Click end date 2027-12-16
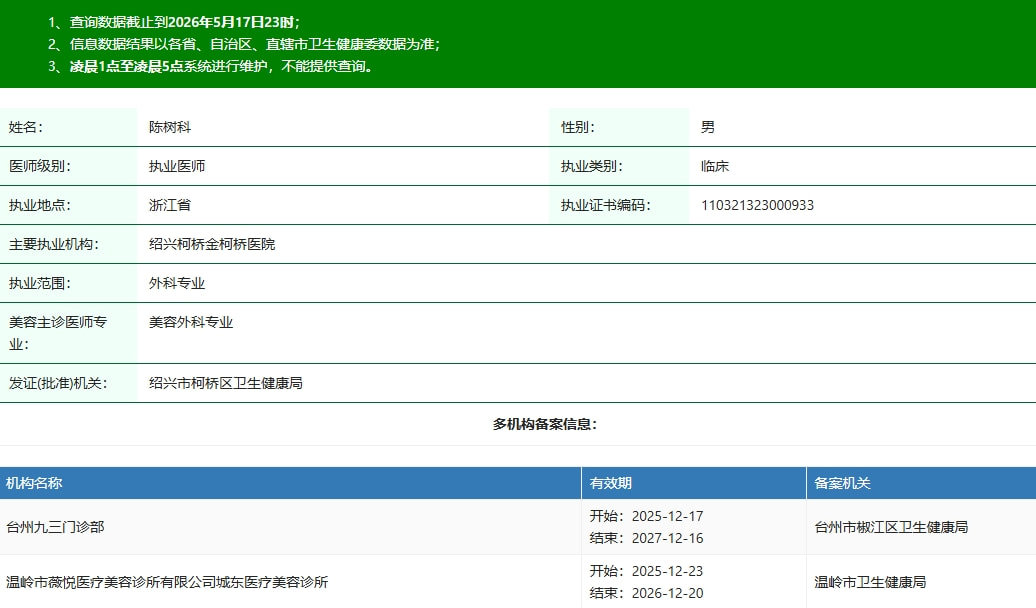 [667, 538]
